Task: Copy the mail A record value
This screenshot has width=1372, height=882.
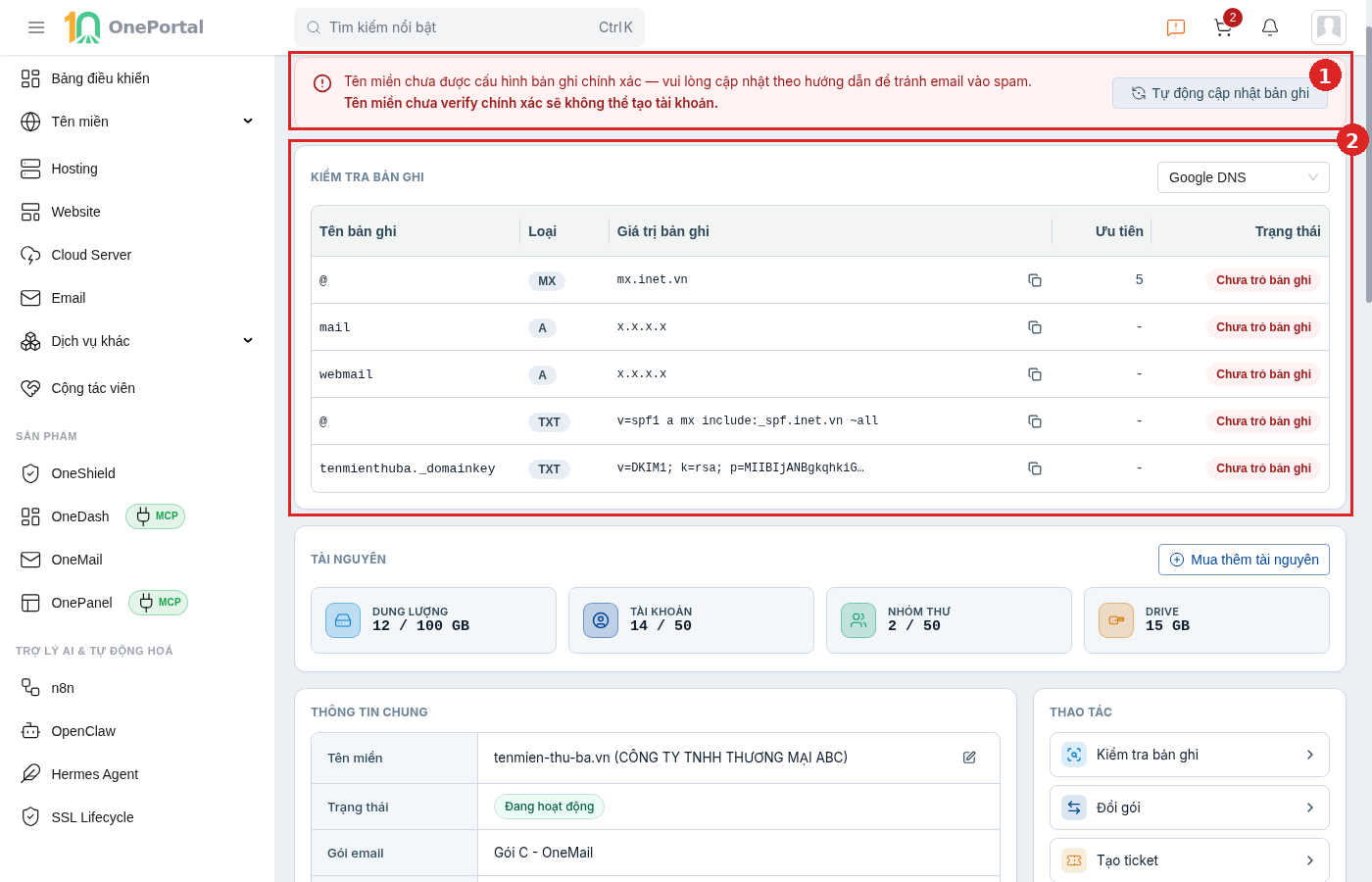Action: pos(1034,327)
